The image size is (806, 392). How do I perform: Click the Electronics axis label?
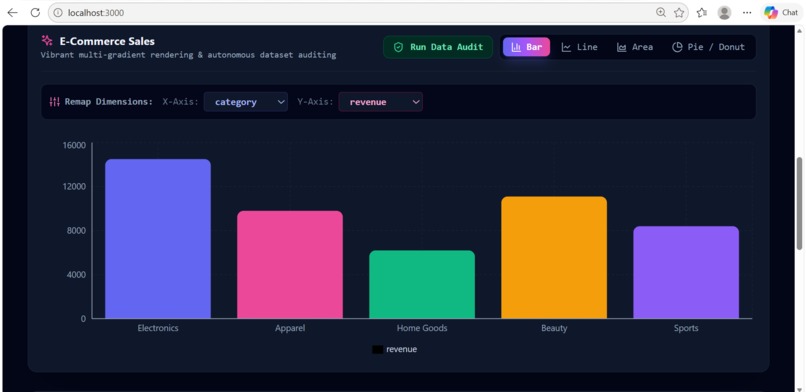tap(158, 328)
